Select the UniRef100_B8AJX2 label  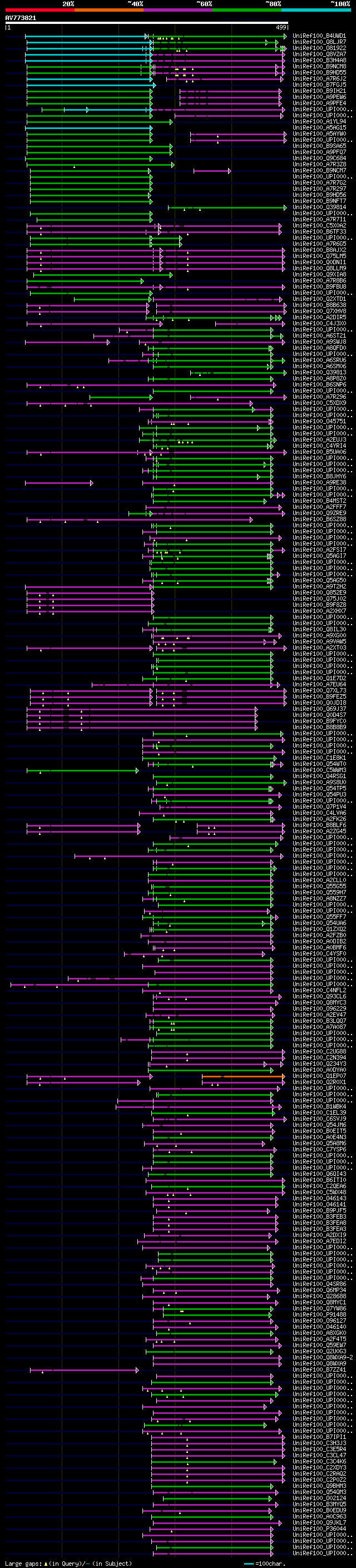pyautogui.click(x=319, y=250)
